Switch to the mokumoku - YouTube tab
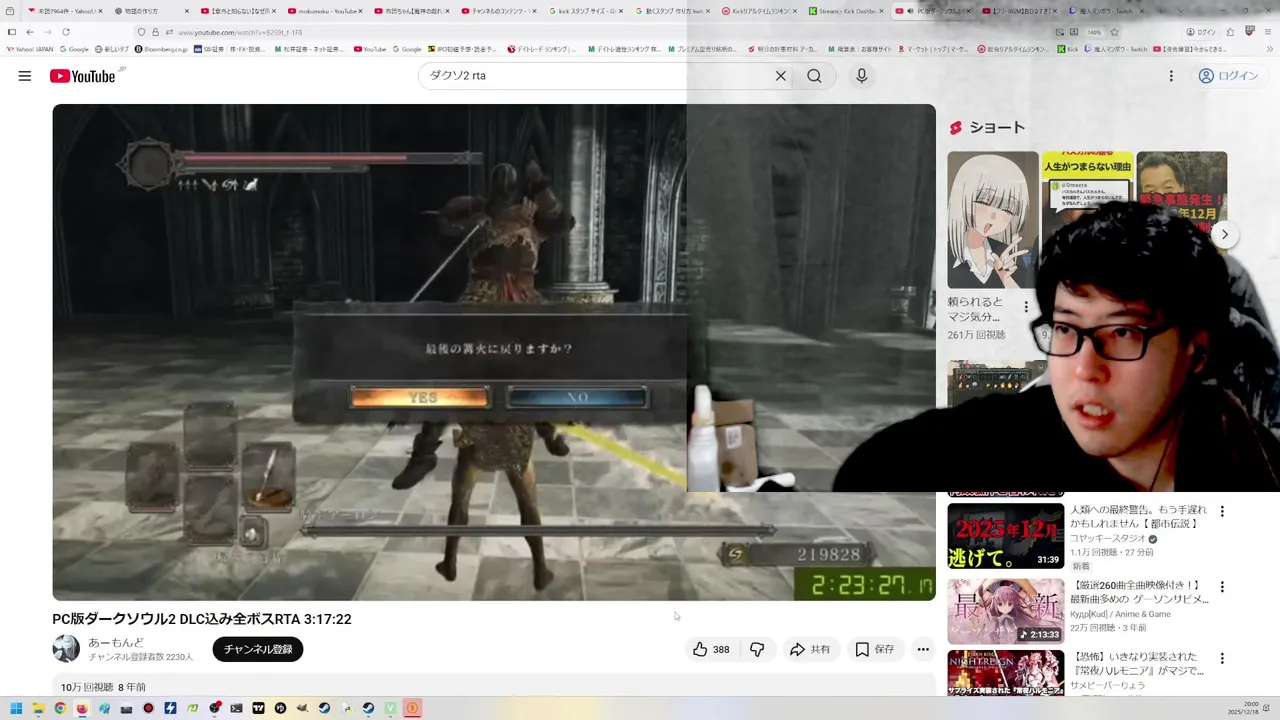This screenshot has height=720, width=1280. [327, 11]
